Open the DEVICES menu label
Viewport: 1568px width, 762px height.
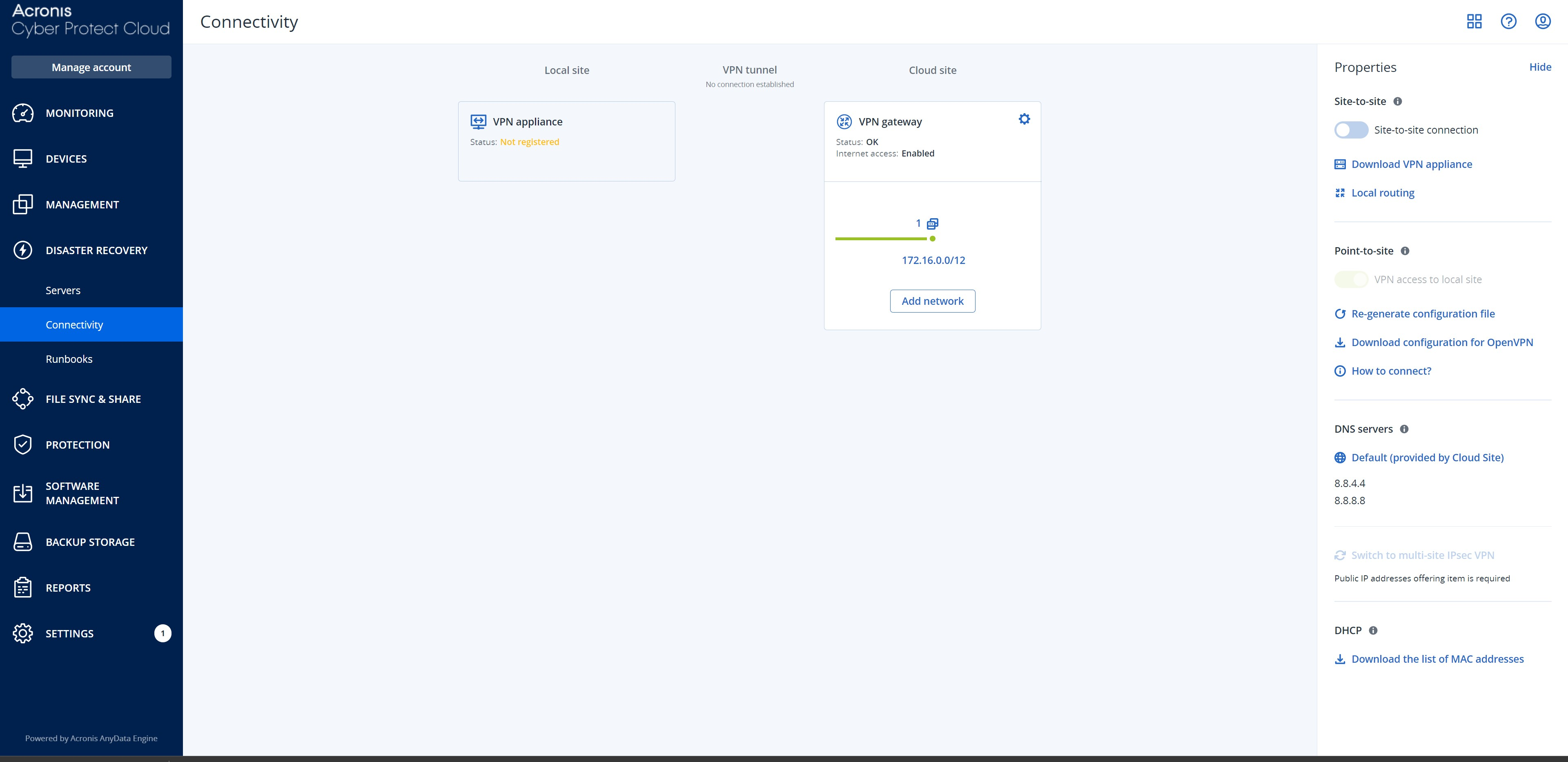click(66, 159)
